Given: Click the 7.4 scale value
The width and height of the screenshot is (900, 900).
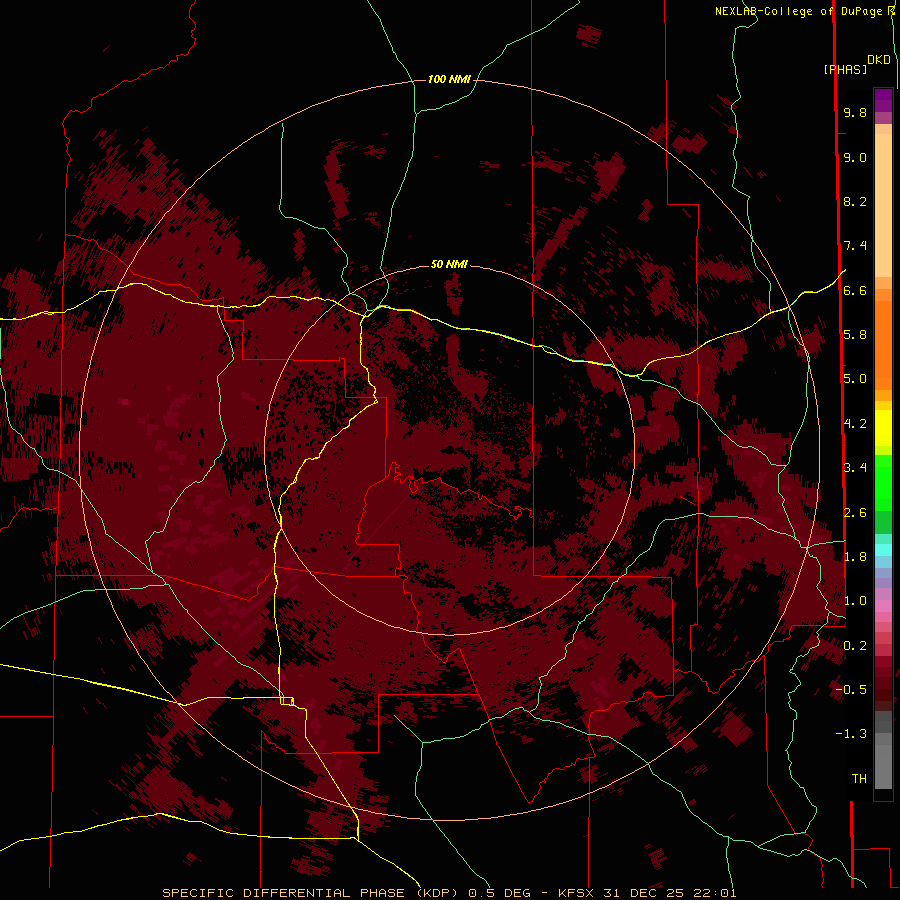Looking at the screenshot, I should click(855, 246).
